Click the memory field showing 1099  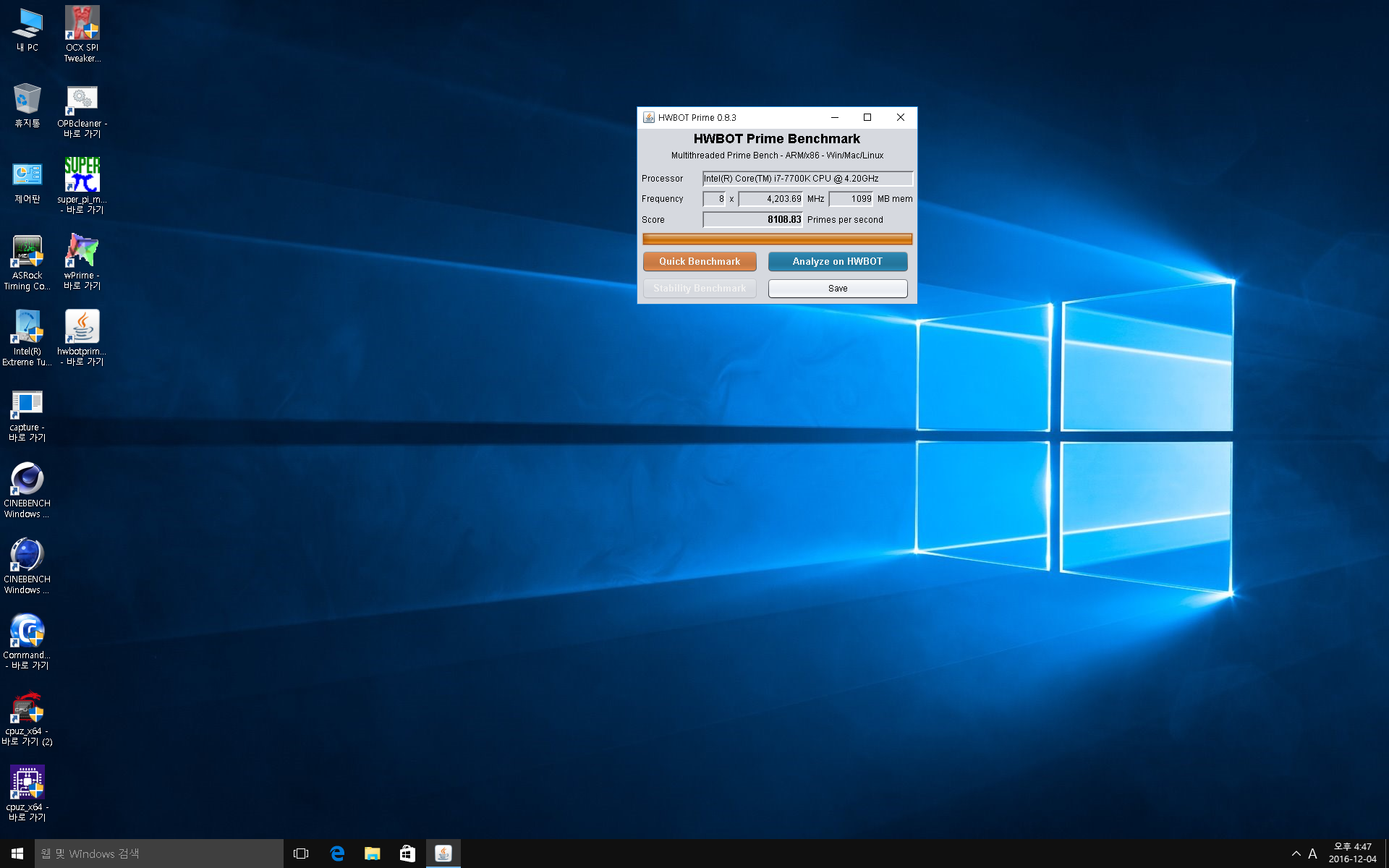point(851,198)
